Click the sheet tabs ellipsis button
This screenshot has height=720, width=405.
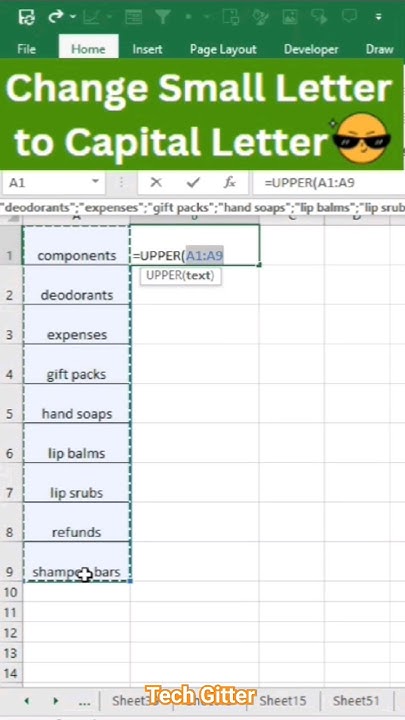(x=84, y=703)
